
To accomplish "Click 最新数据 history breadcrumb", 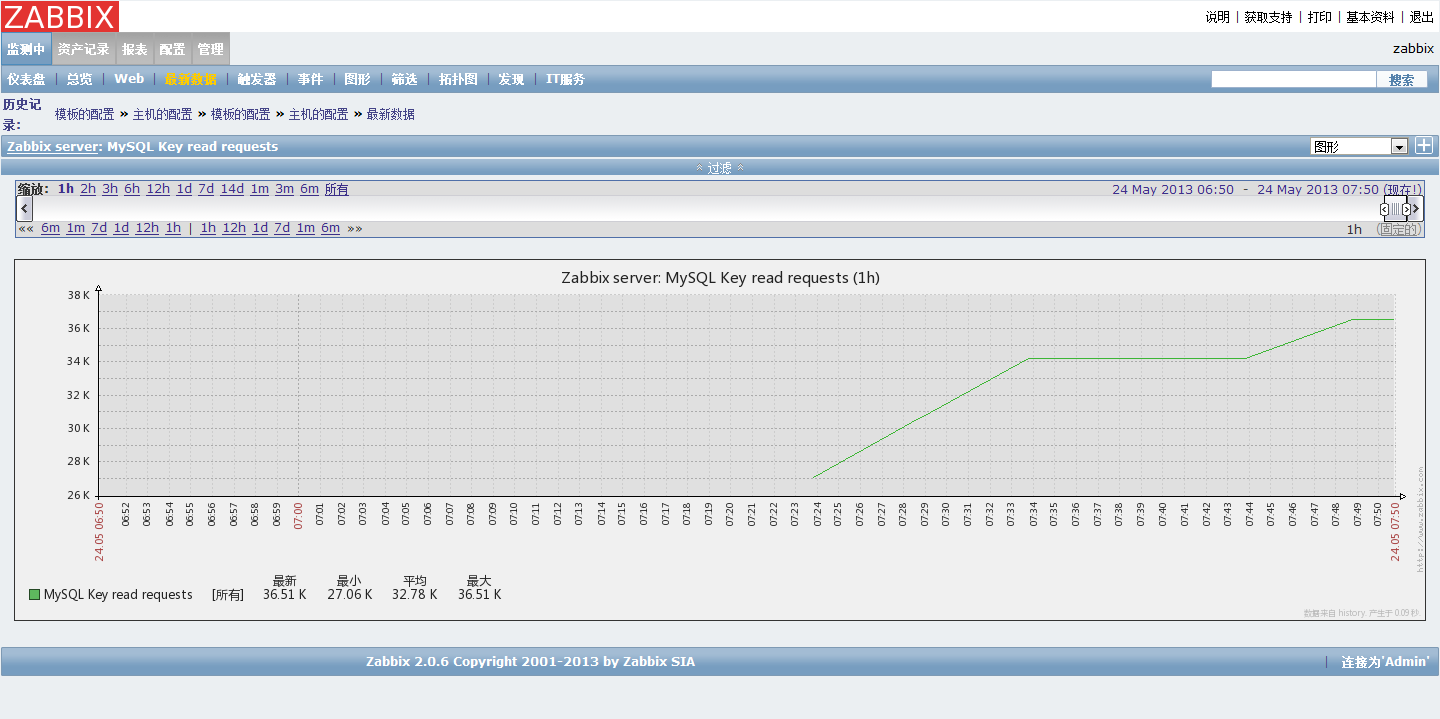I will [x=390, y=114].
